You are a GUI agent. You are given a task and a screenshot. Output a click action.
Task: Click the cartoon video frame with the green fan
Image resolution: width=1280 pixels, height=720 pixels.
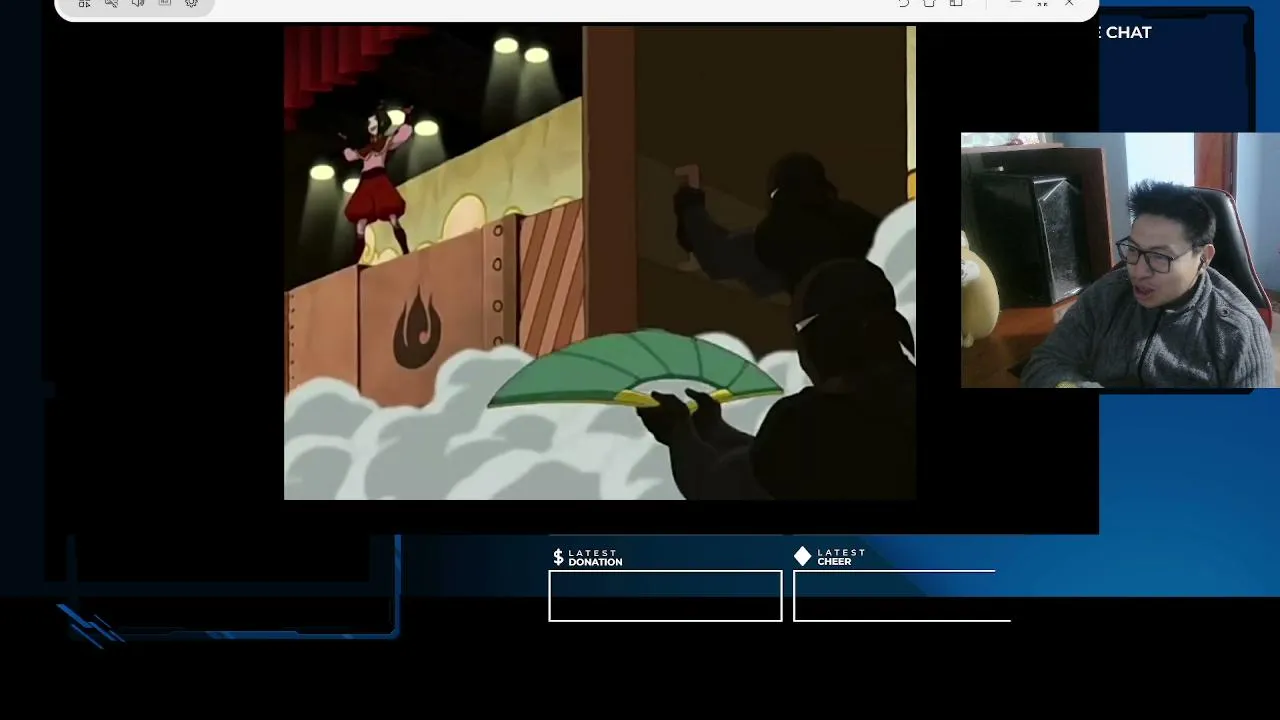600,263
